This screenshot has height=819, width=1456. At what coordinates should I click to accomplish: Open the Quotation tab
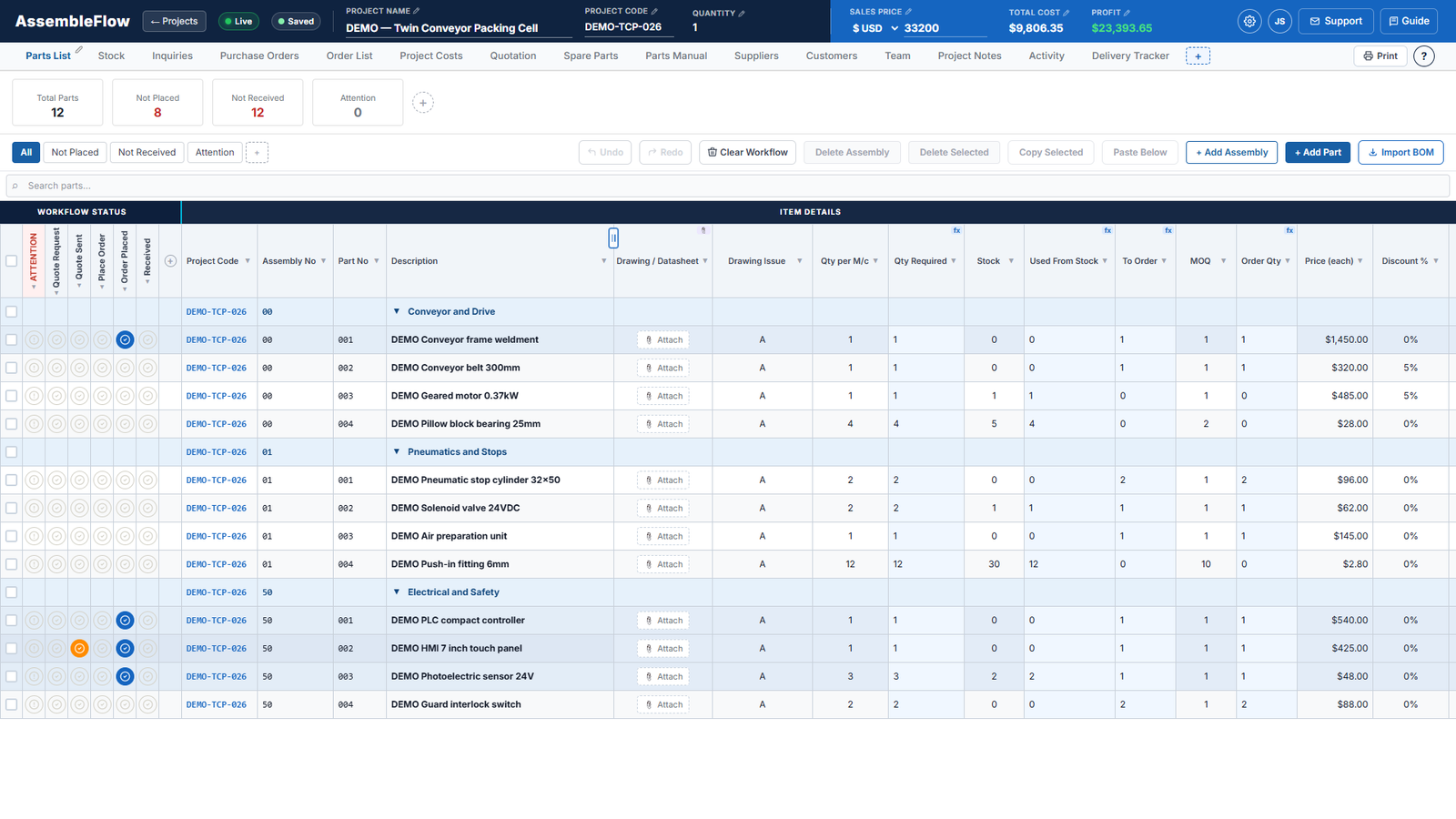click(x=513, y=56)
